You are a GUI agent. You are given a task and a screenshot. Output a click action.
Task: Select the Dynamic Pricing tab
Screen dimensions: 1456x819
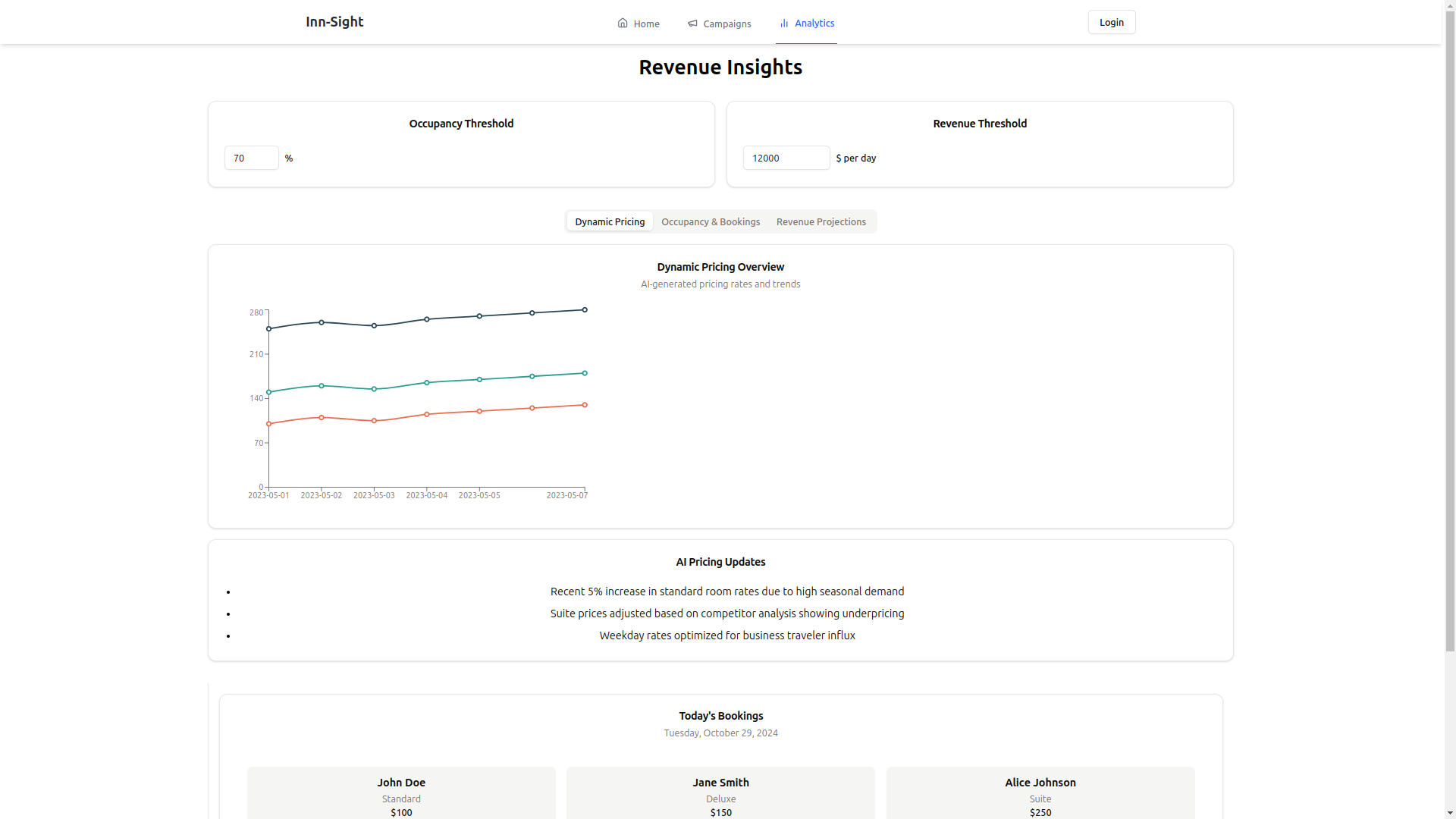tap(610, 221)
